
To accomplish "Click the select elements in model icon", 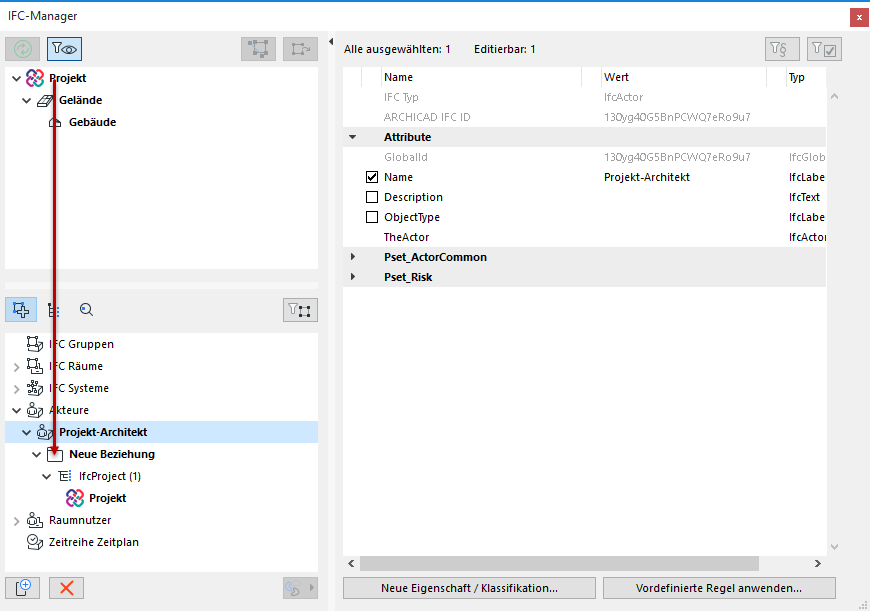I will (x=259, y=49).
